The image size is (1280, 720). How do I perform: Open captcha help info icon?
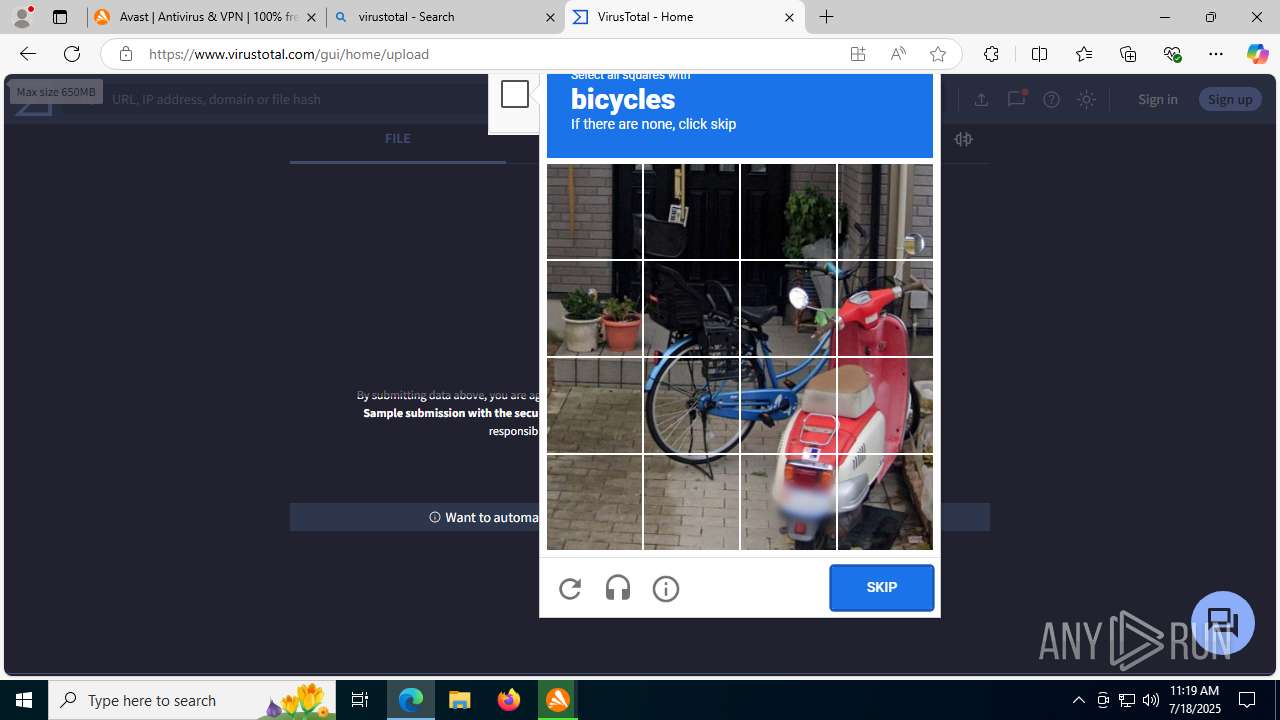coord(666,589)
